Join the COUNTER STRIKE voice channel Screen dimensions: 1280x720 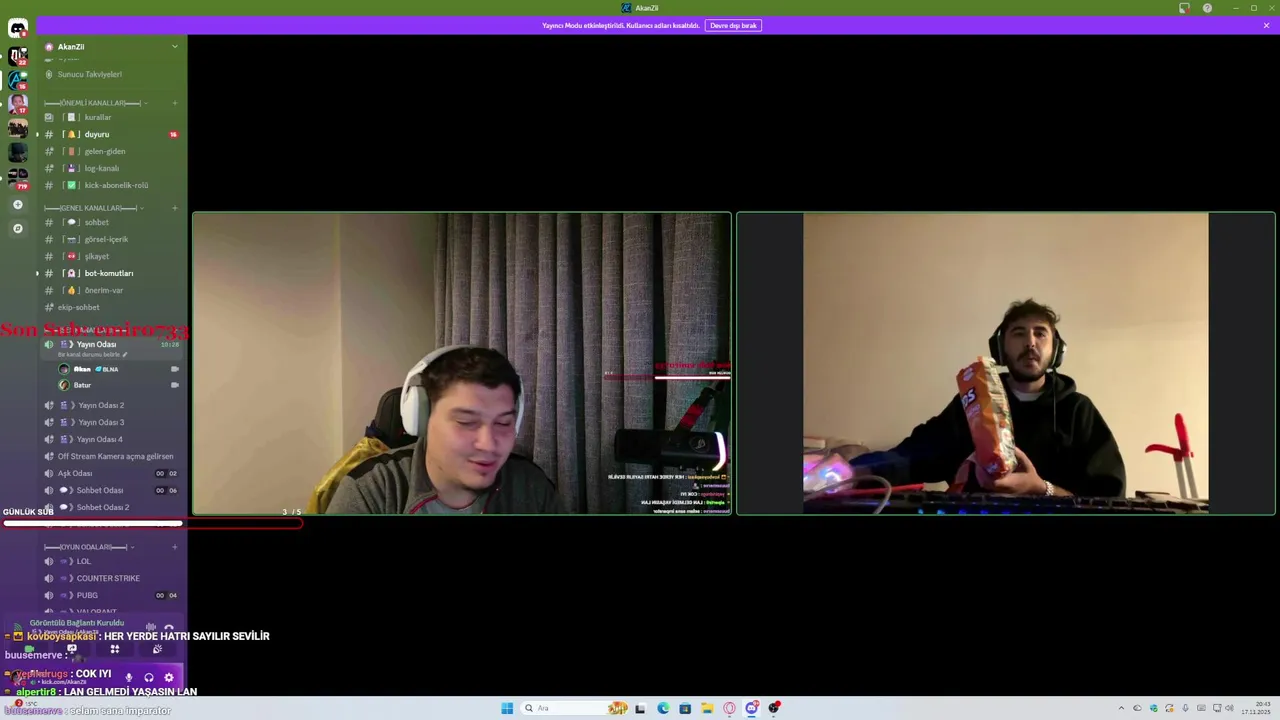pyautogui.click(x=111, y=578)
